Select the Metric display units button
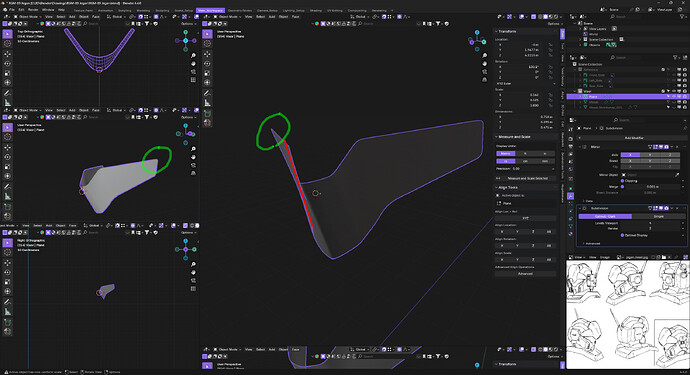 tap(506, 154)
